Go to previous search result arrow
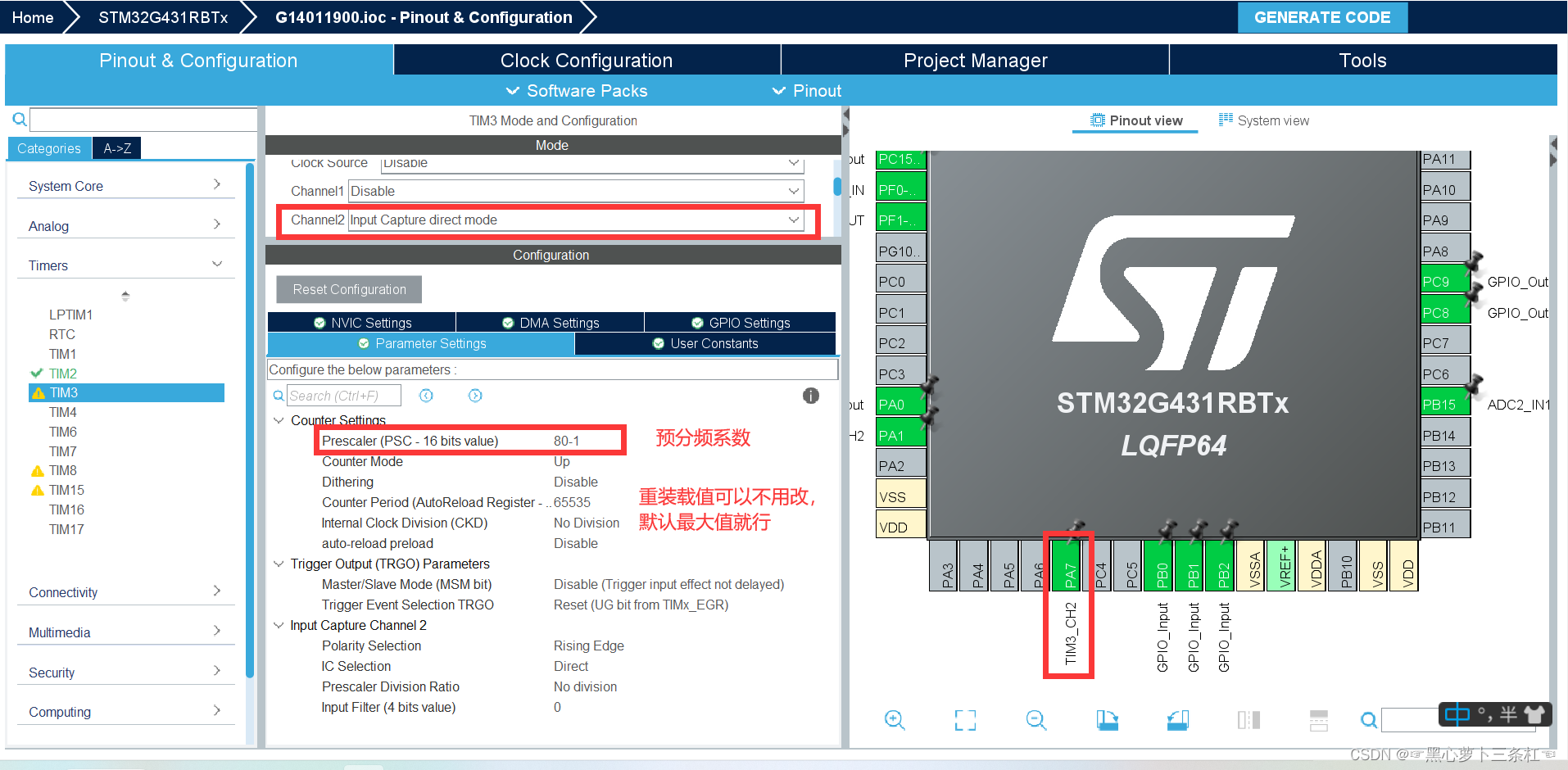 426,396
